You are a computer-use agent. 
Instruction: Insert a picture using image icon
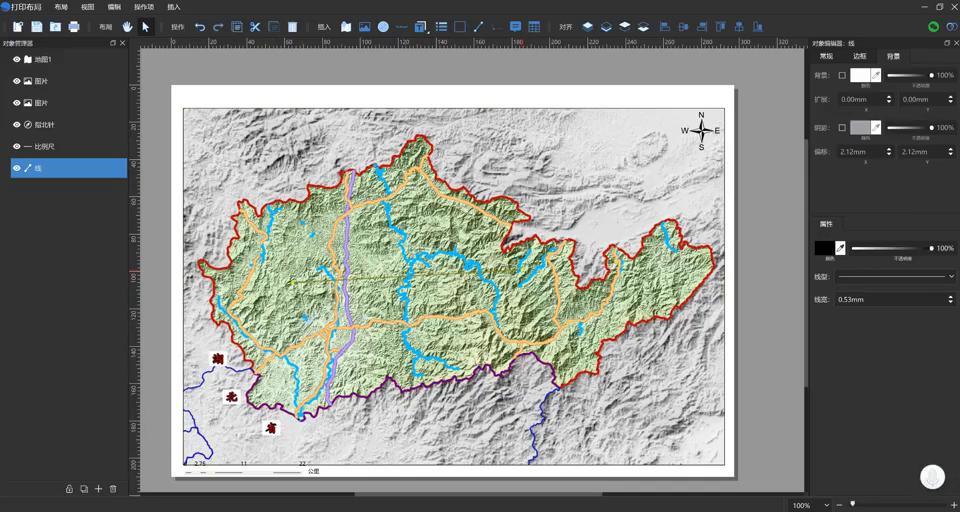tap(364, 27)
